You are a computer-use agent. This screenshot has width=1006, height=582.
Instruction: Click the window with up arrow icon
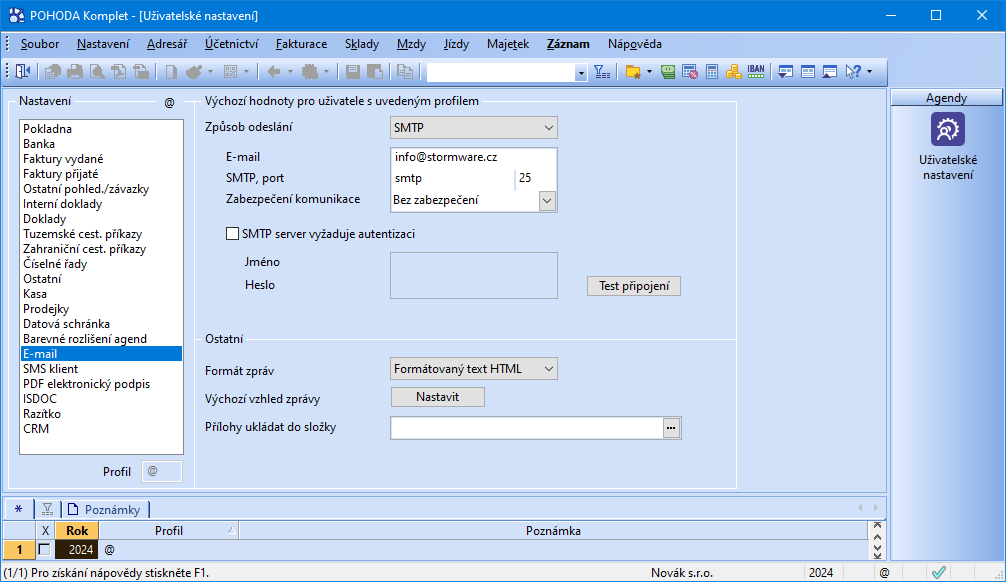[x=830, y=71]
